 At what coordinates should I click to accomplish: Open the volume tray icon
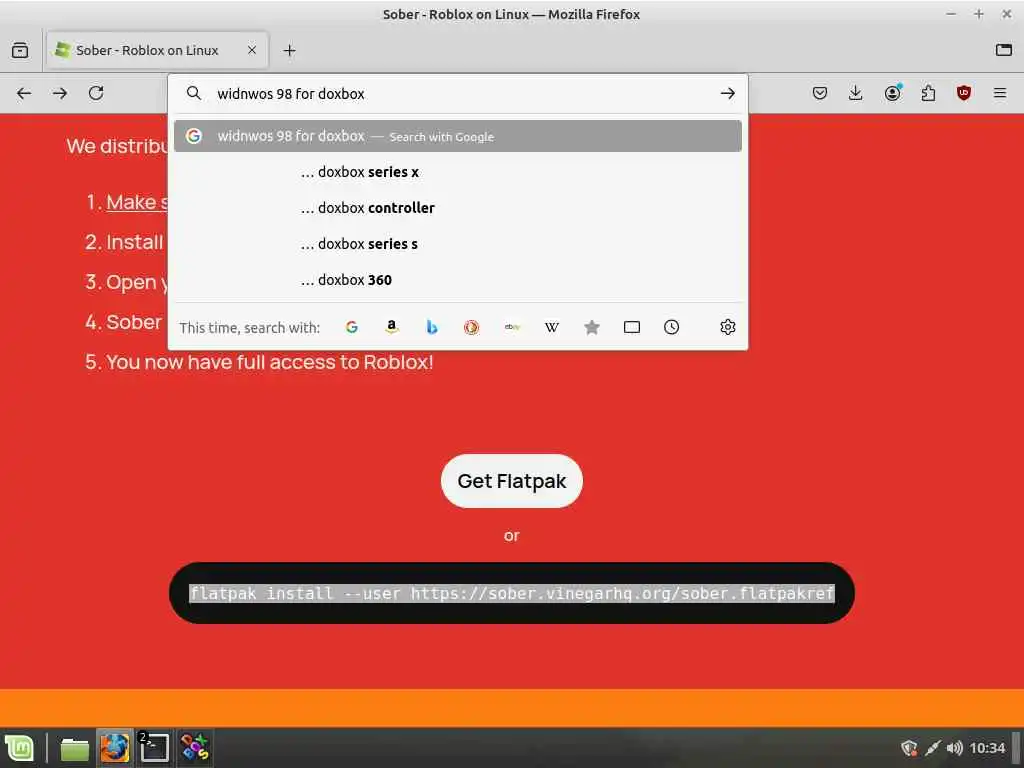tap(954, 748)
